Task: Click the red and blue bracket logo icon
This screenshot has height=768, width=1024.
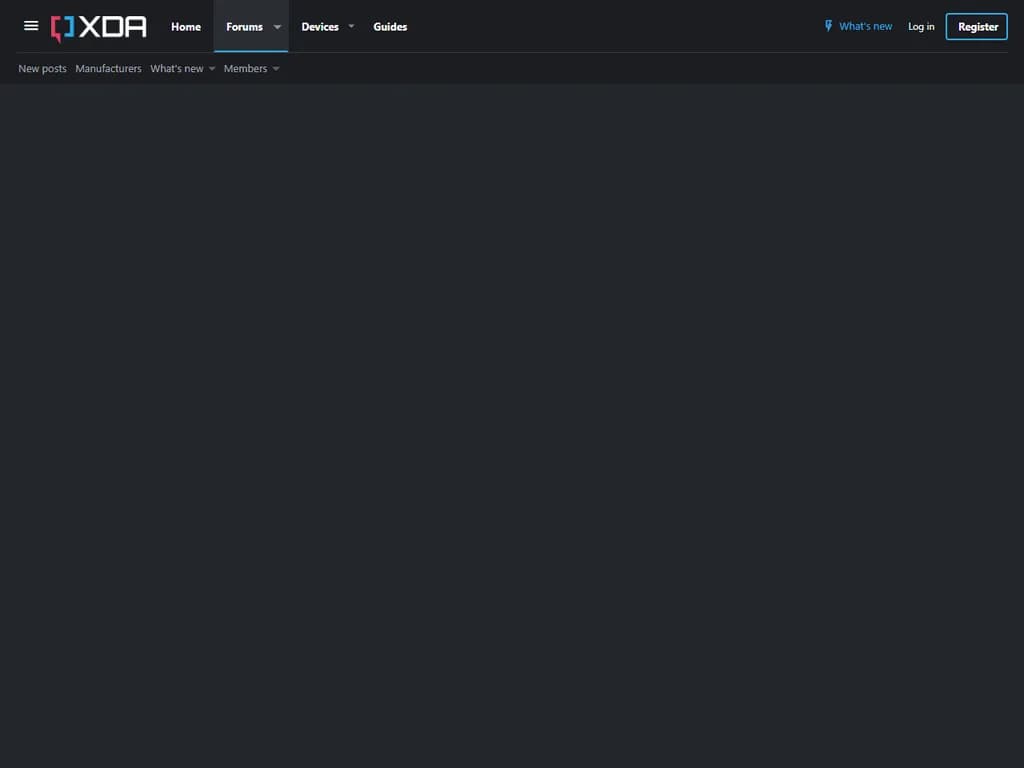Action: (x=63, y=28)
